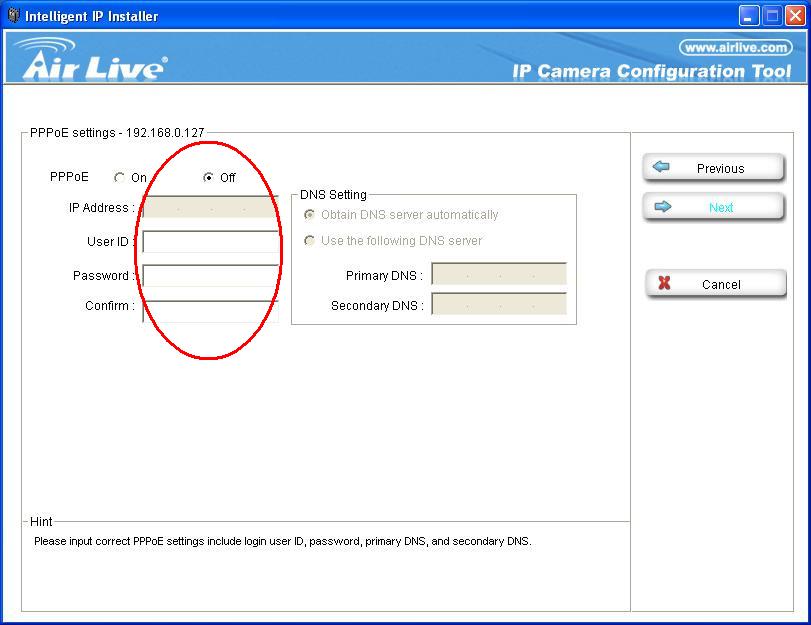Click the AirLive logo in the banner
The height and width of the screenshot is (625, 811).
pyautogui.click(x=92, y=59)
